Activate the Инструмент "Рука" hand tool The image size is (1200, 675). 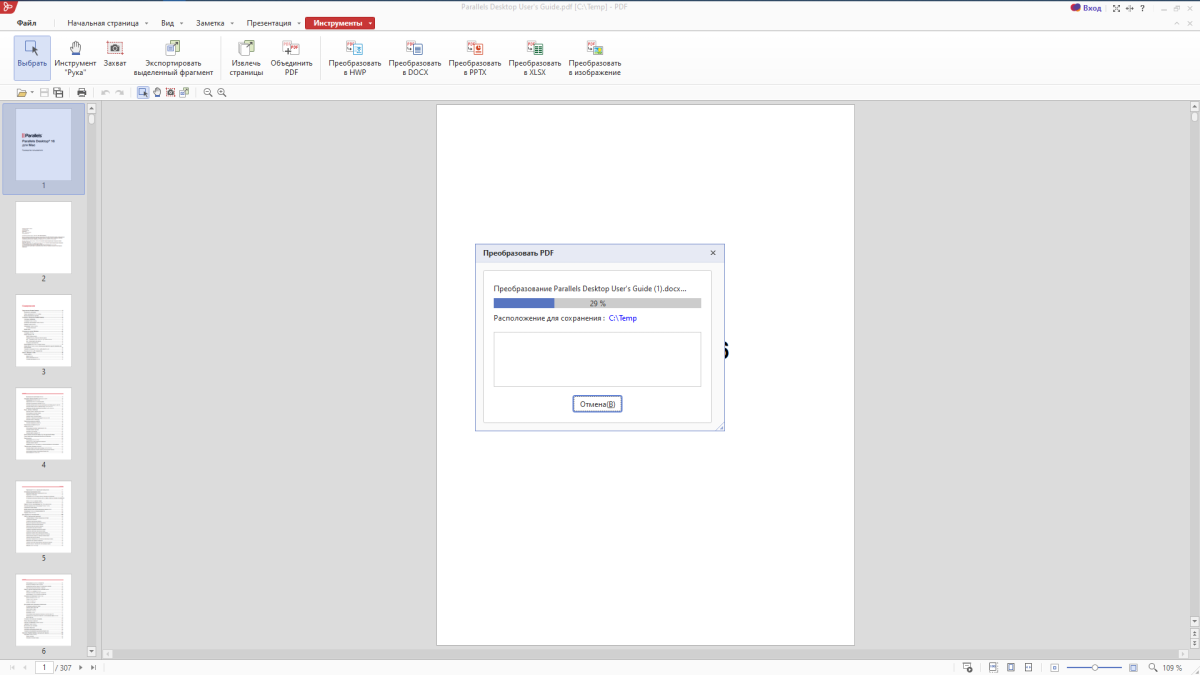point(76,56)
